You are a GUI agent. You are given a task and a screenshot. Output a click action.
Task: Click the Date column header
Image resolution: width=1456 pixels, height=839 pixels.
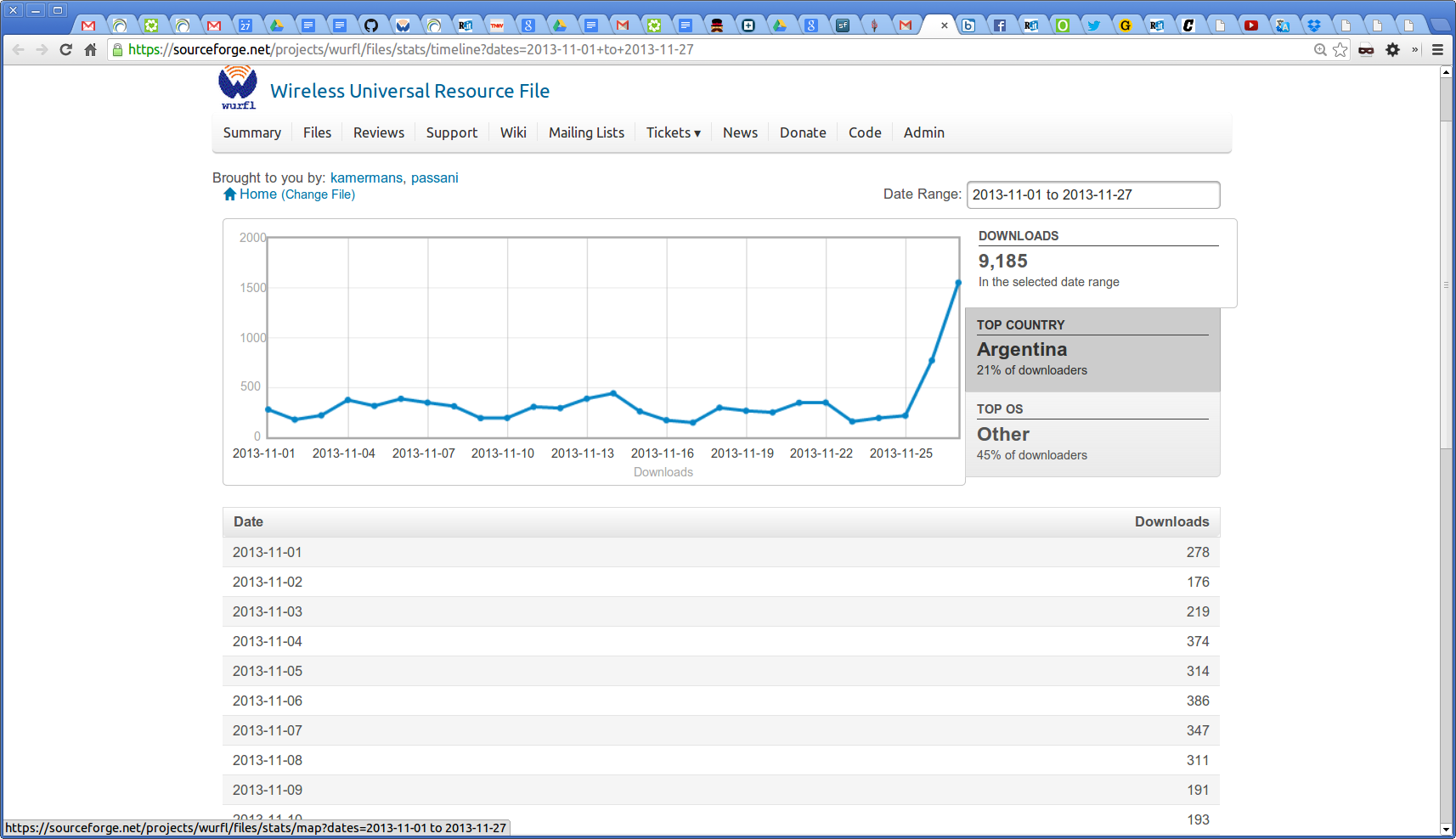248,521
